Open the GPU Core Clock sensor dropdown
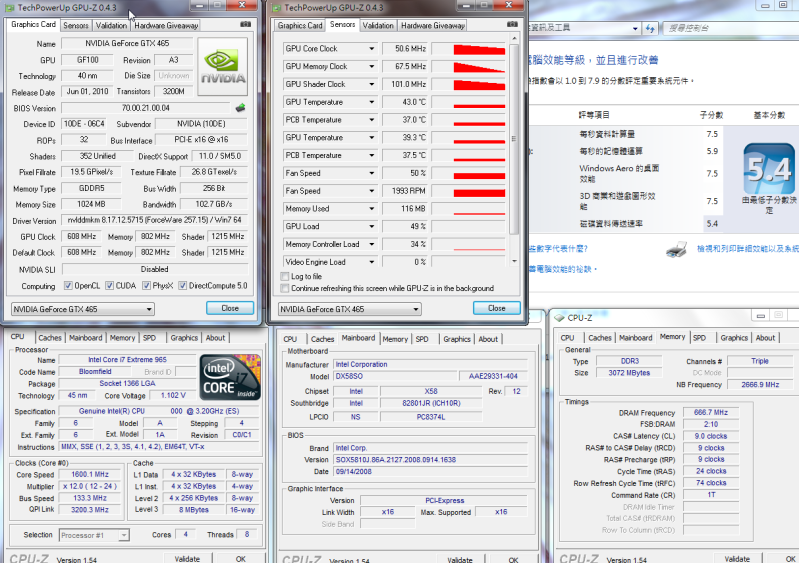The height and width of the screenshot is (563, 799). click(x=371, y=49)
